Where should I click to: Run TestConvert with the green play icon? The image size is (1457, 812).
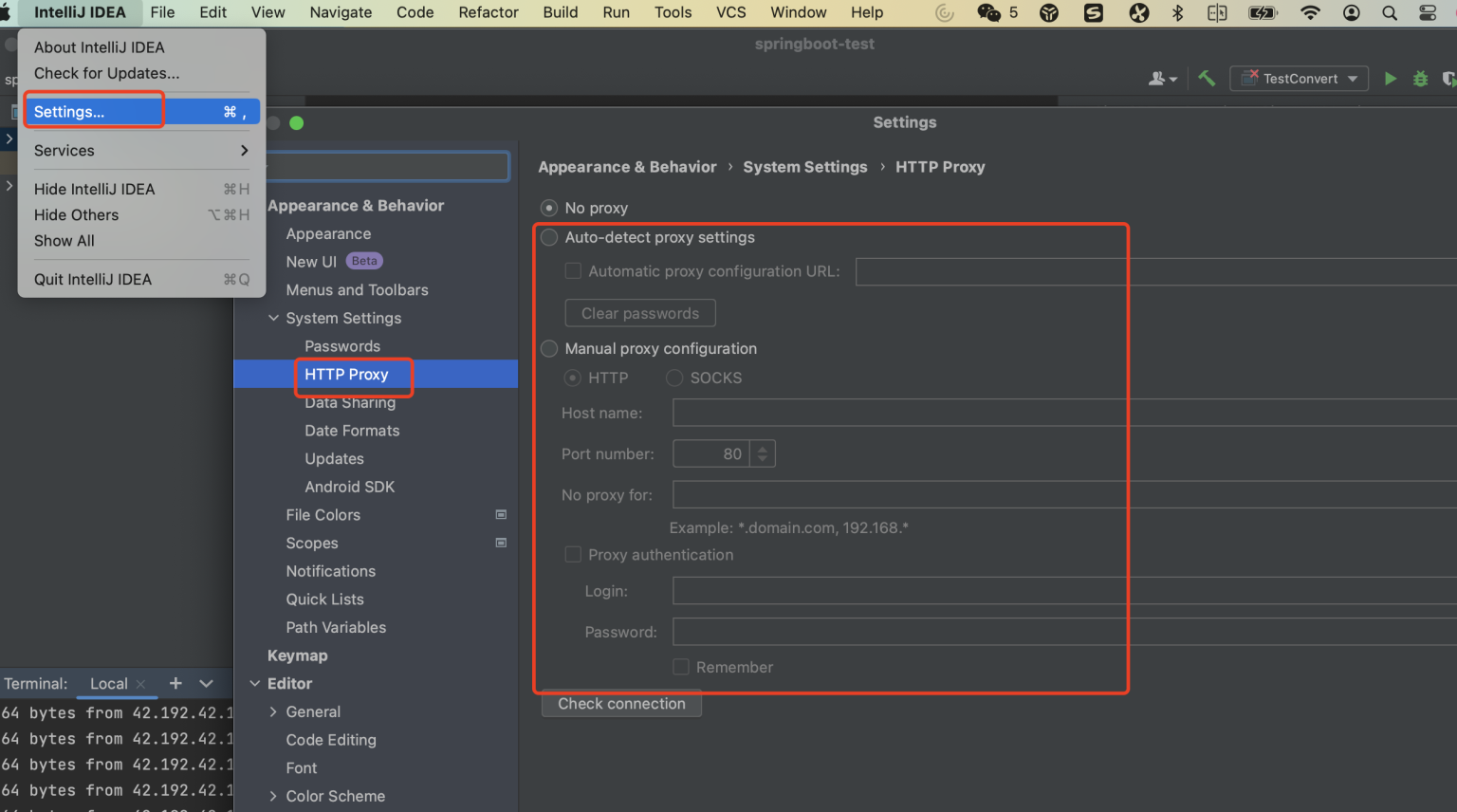pyautogui.click(x=1390, y=79)
